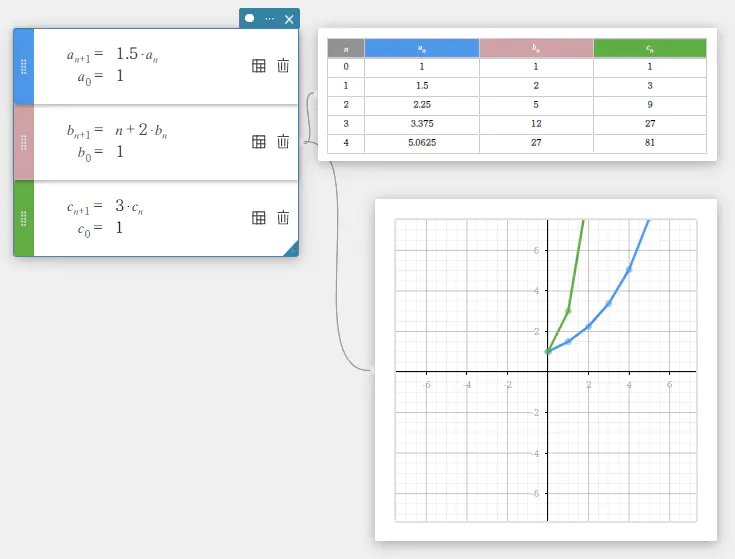
Task: Click the pink b_n table column header
Action: tap(536, 48)
